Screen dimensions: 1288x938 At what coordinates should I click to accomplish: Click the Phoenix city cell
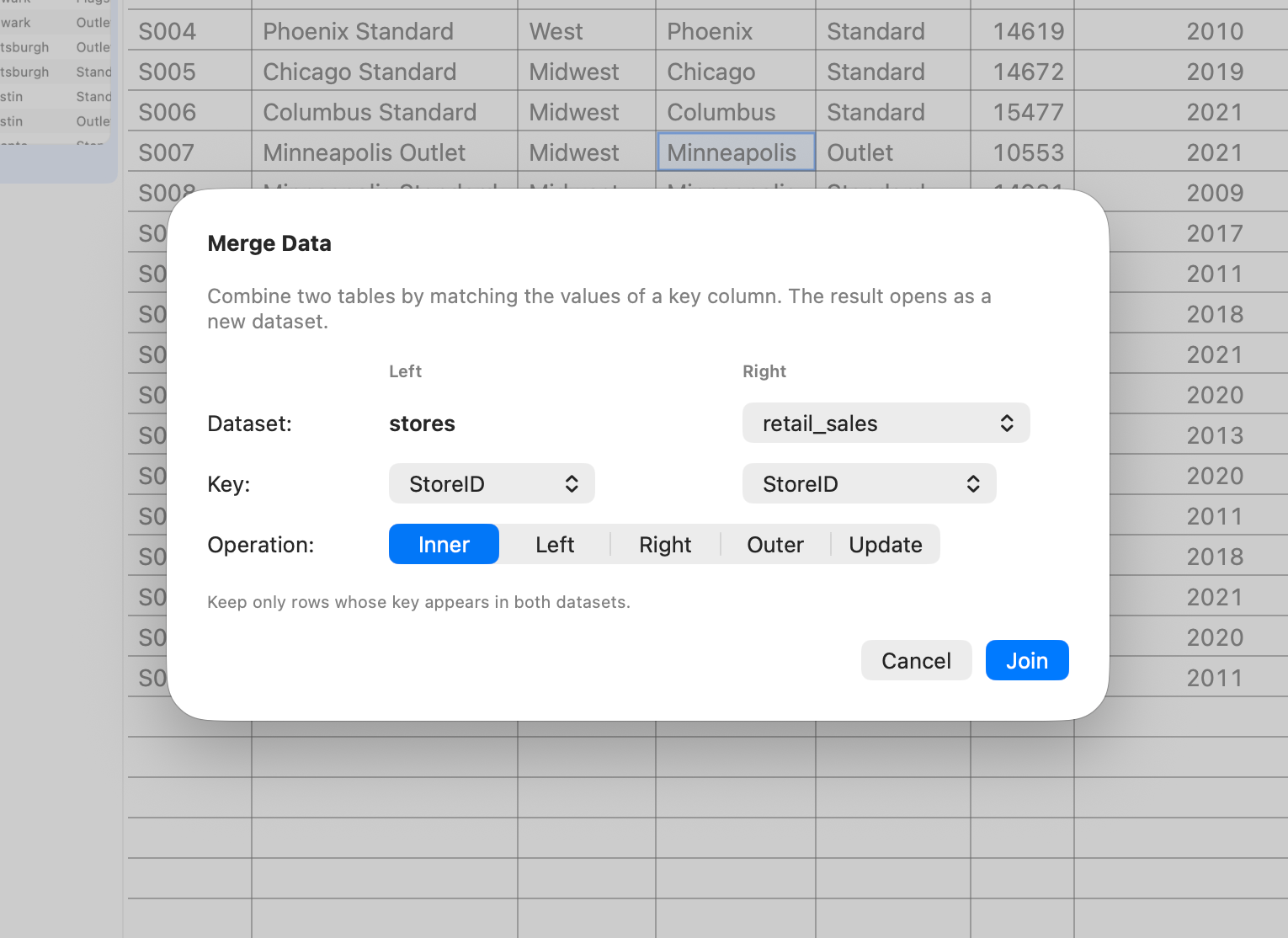point(736,31)
